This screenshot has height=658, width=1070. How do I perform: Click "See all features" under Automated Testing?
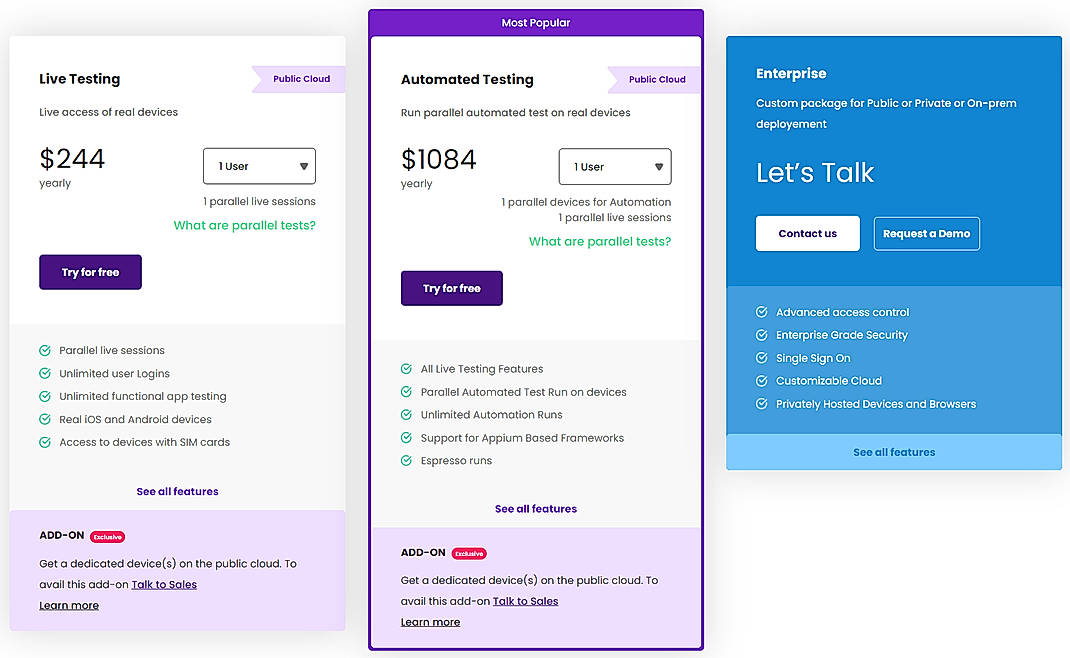coord(535,508)
